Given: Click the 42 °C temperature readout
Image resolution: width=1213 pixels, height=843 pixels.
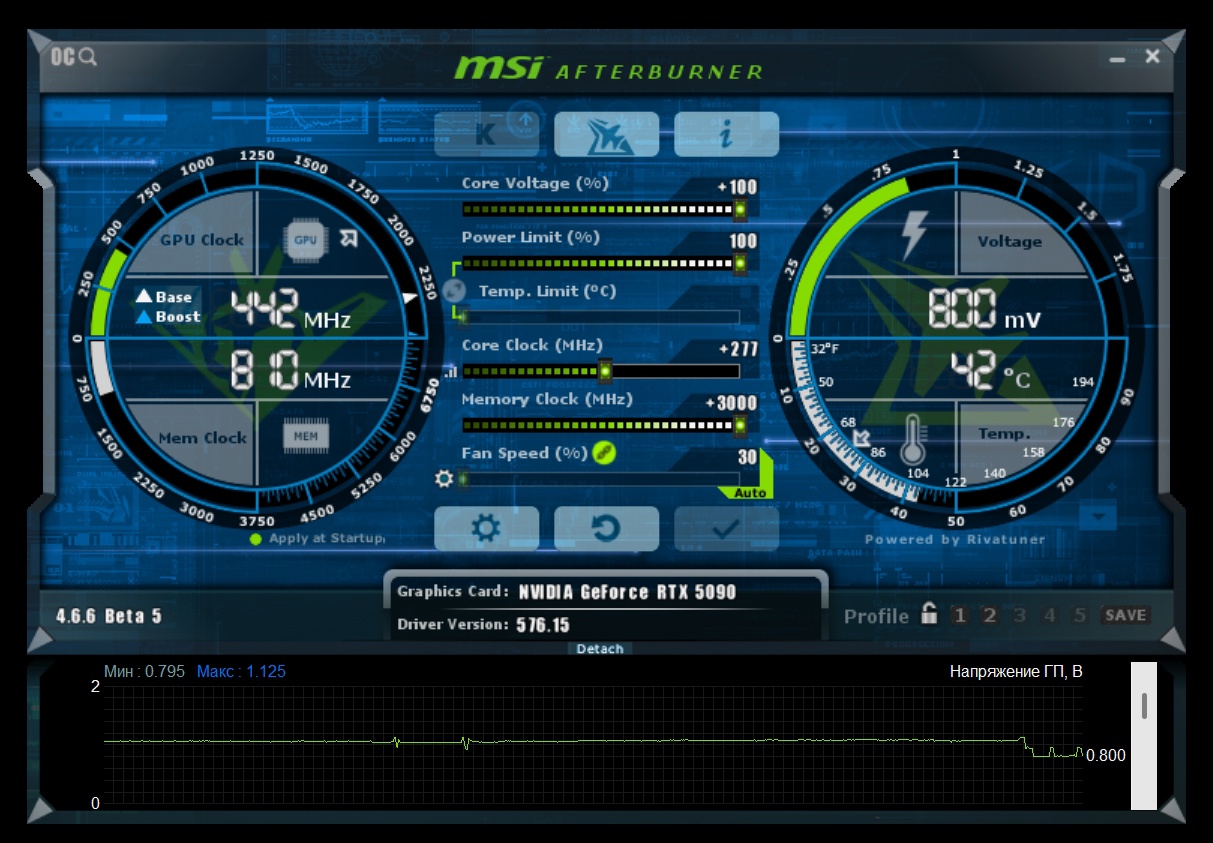Looking at the screenshot, I should coord(990,371).
